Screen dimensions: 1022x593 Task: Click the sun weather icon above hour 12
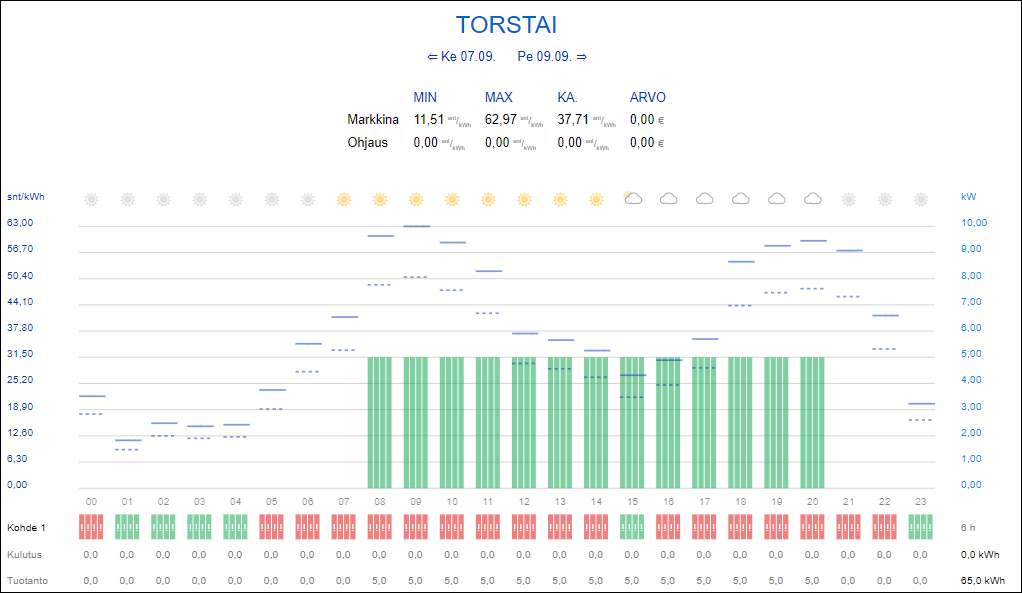point(524,199)
